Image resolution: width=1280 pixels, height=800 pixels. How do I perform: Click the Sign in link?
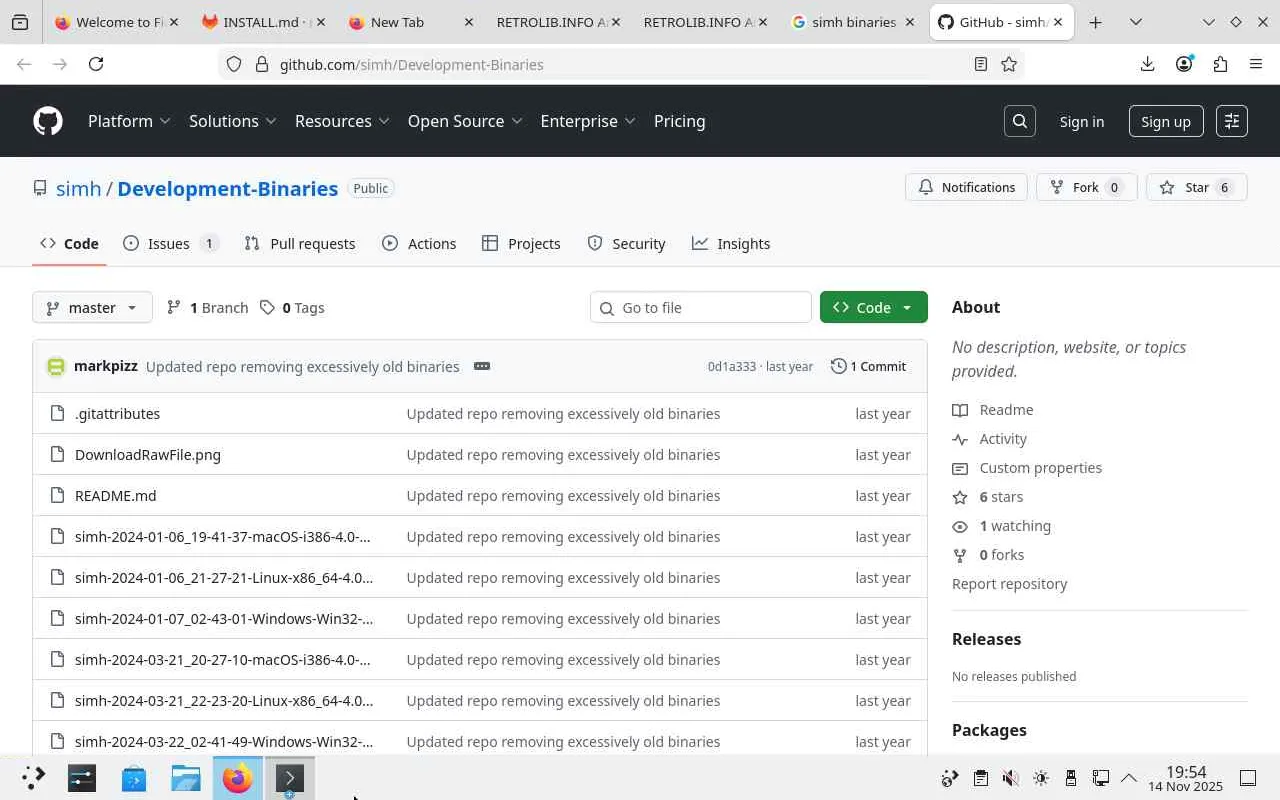pyautogui.click(x=1082, y=121)
